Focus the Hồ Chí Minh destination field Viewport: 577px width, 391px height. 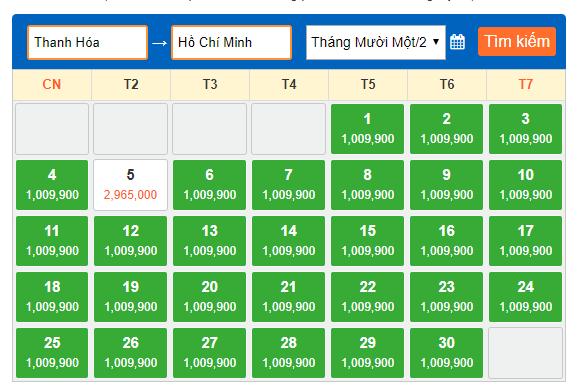point(231,42)
